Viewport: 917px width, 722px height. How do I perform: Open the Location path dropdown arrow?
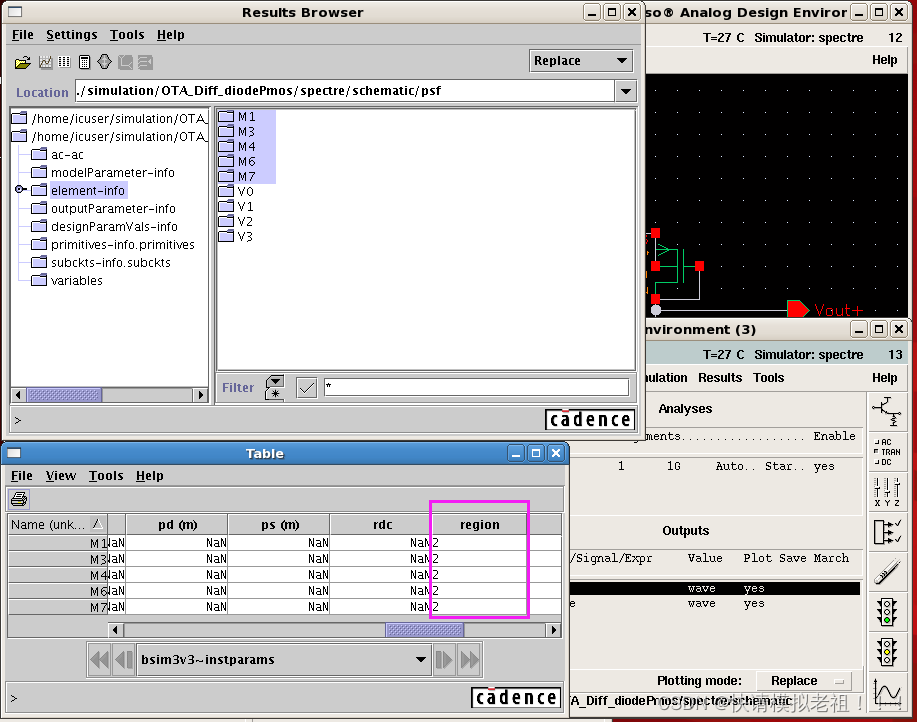[626, 91]
